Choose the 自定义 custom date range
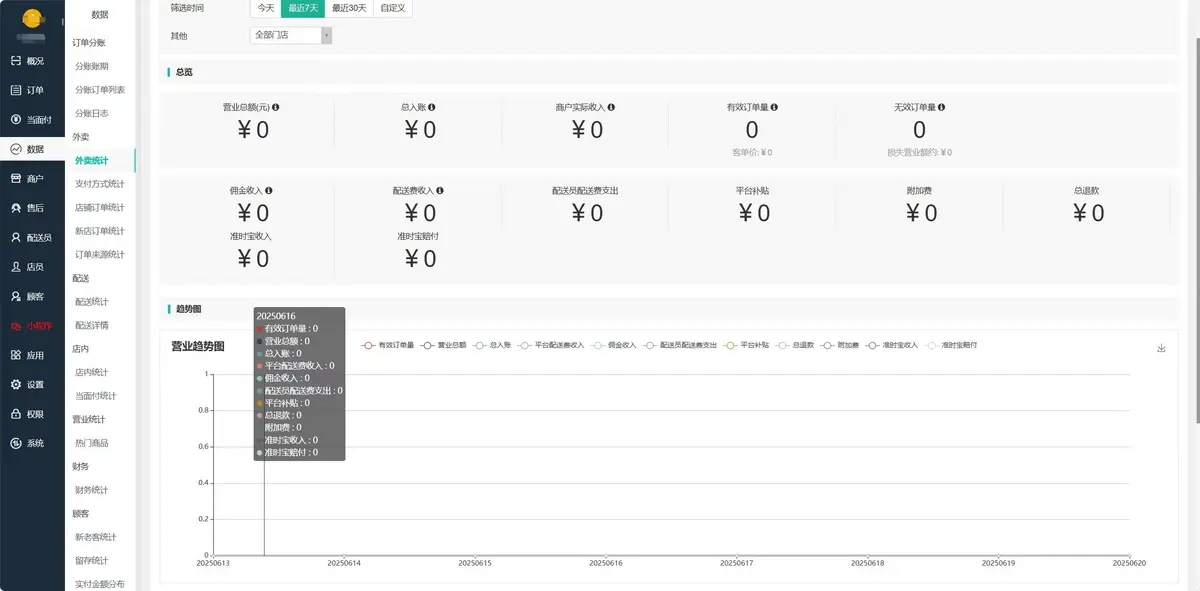 392,8
